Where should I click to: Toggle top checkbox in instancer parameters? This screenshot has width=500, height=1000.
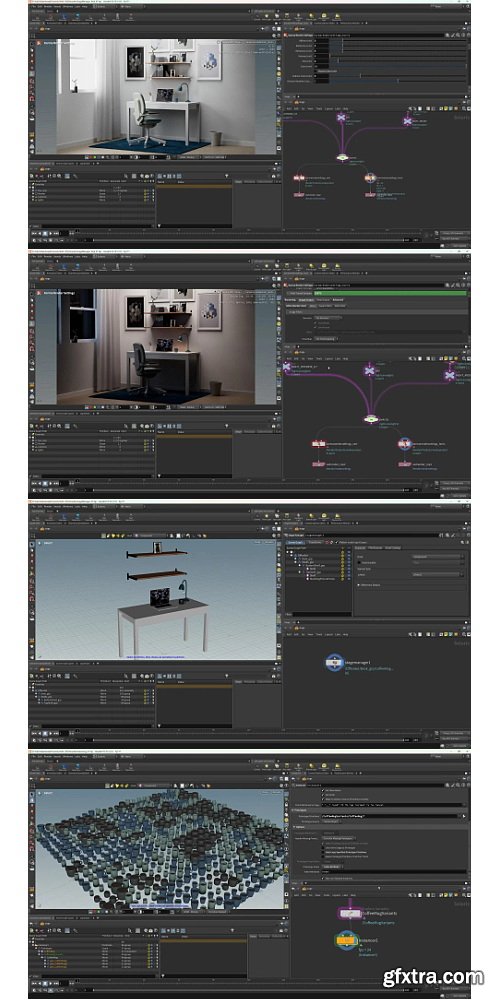(322, 790)
